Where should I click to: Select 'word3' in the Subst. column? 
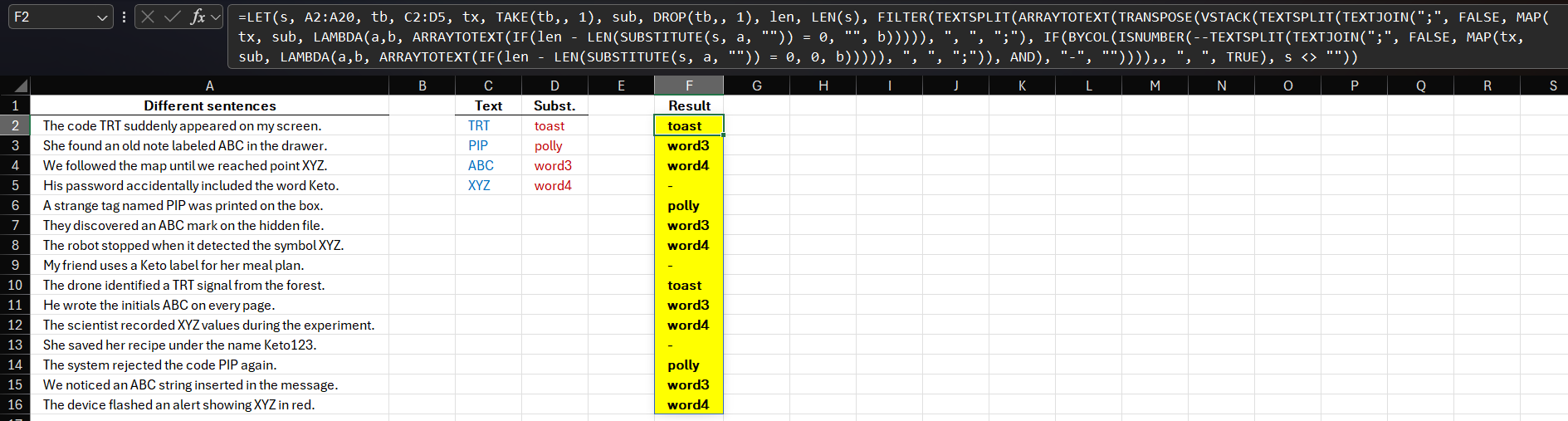(554, 165)
